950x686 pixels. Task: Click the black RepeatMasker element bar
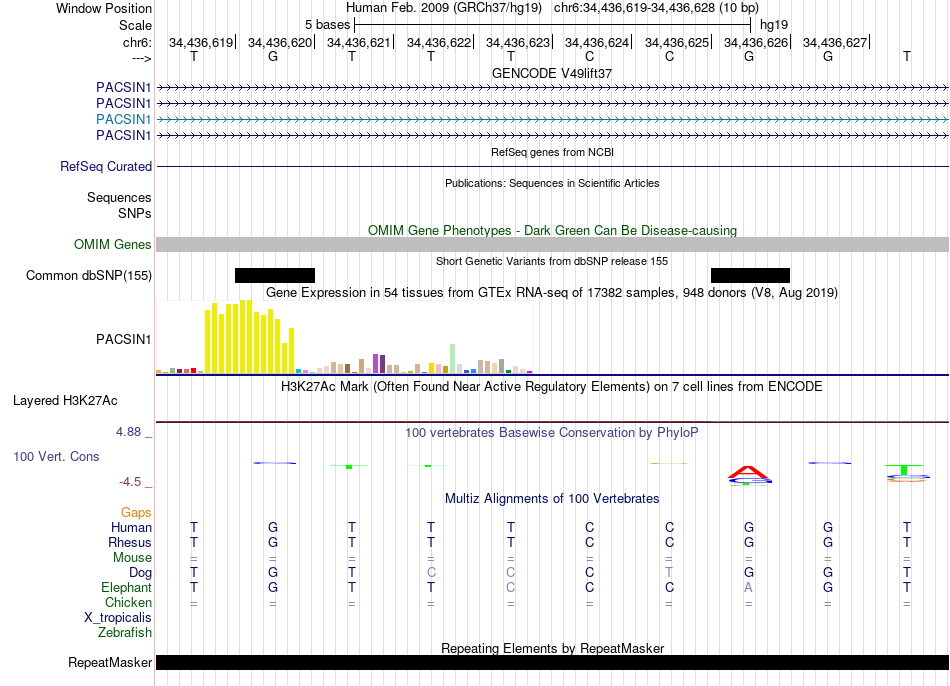[x=553, y=663]
